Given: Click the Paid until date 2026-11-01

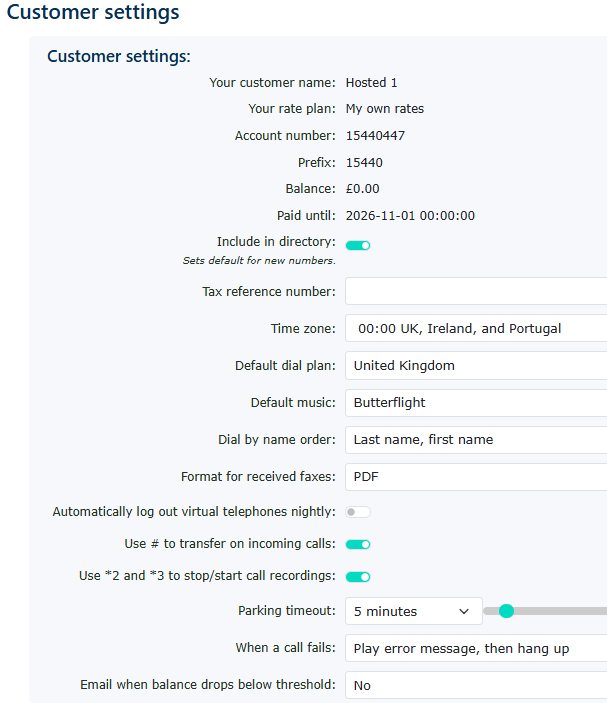Looking at the screenshot, I should pyautogui.click(x=380, y=216).
